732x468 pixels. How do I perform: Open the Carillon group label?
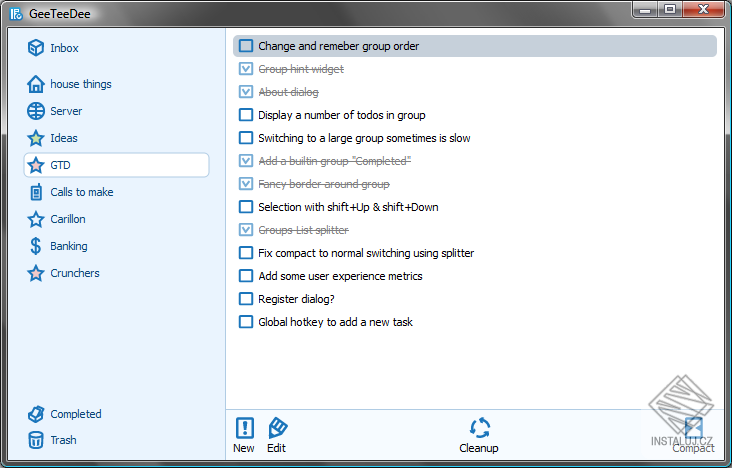pyautogui.click(x=68, y=219)
